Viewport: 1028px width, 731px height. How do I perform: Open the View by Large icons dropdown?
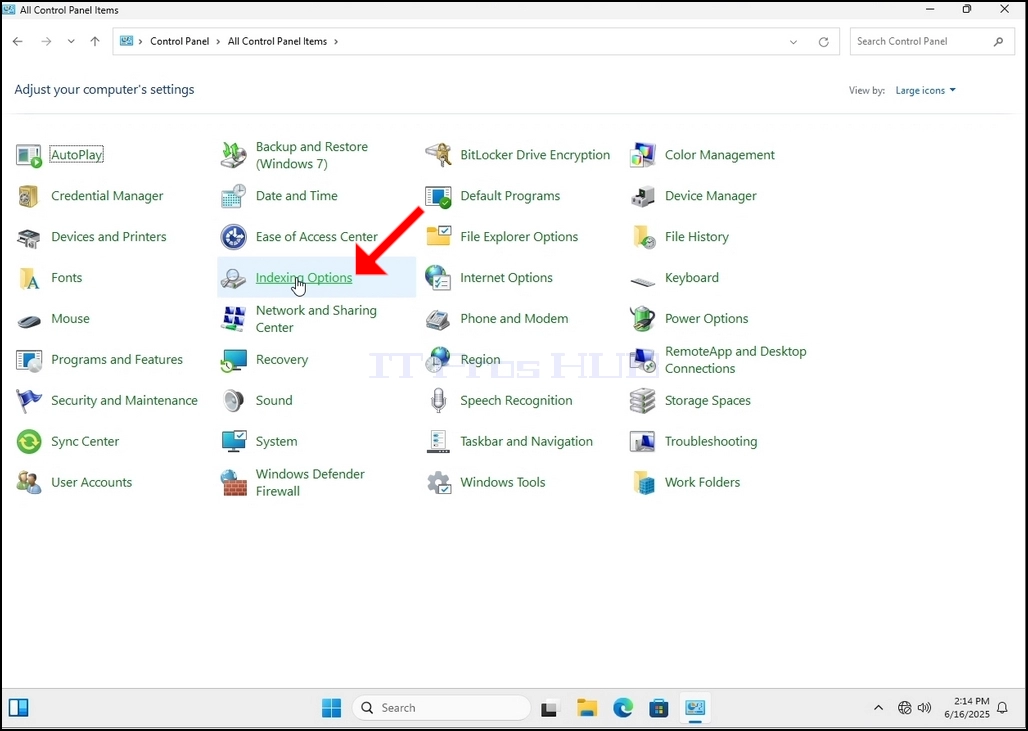coord(926,90)
